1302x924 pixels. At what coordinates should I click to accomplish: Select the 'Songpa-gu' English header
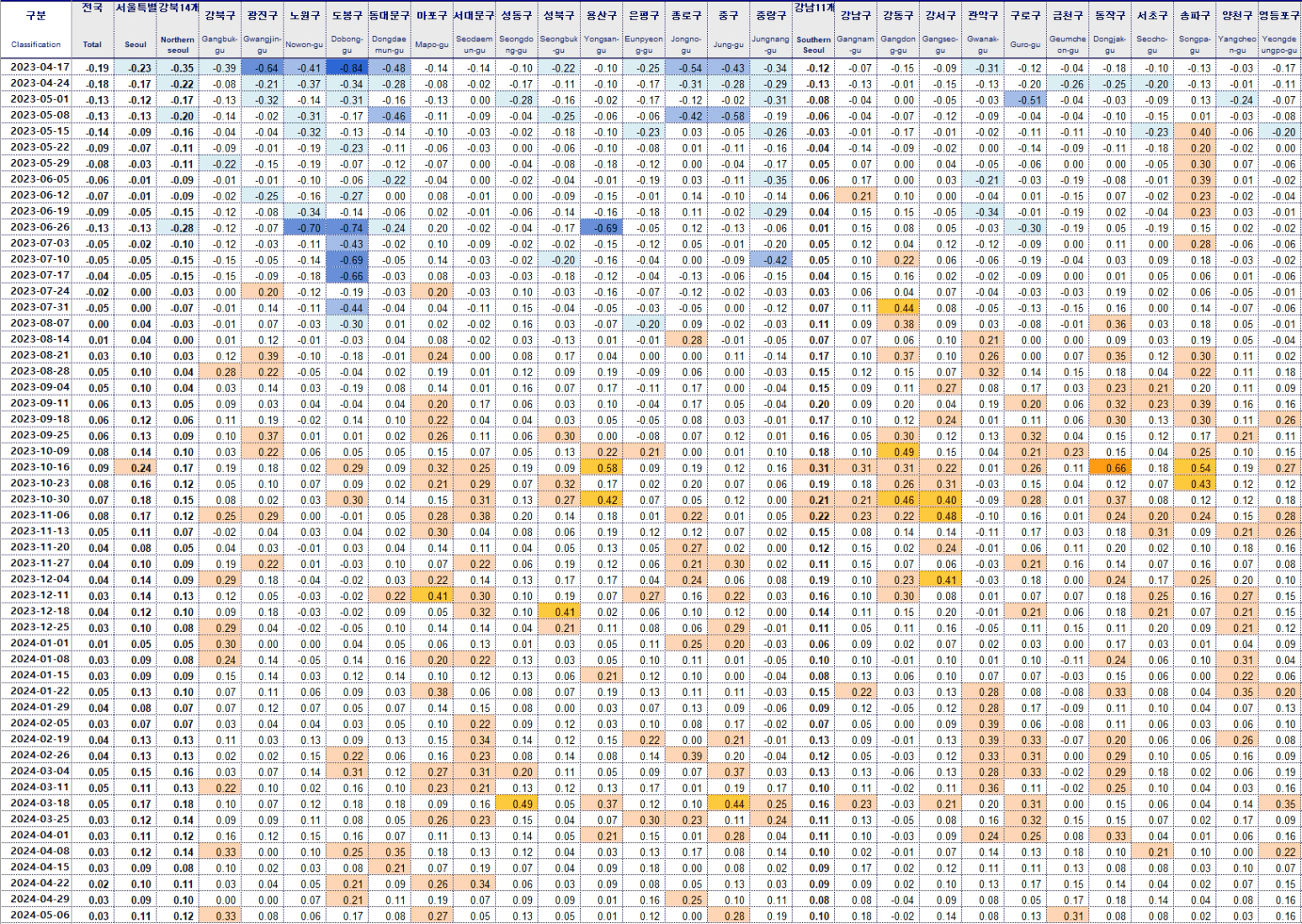(x=1195, y=45)
